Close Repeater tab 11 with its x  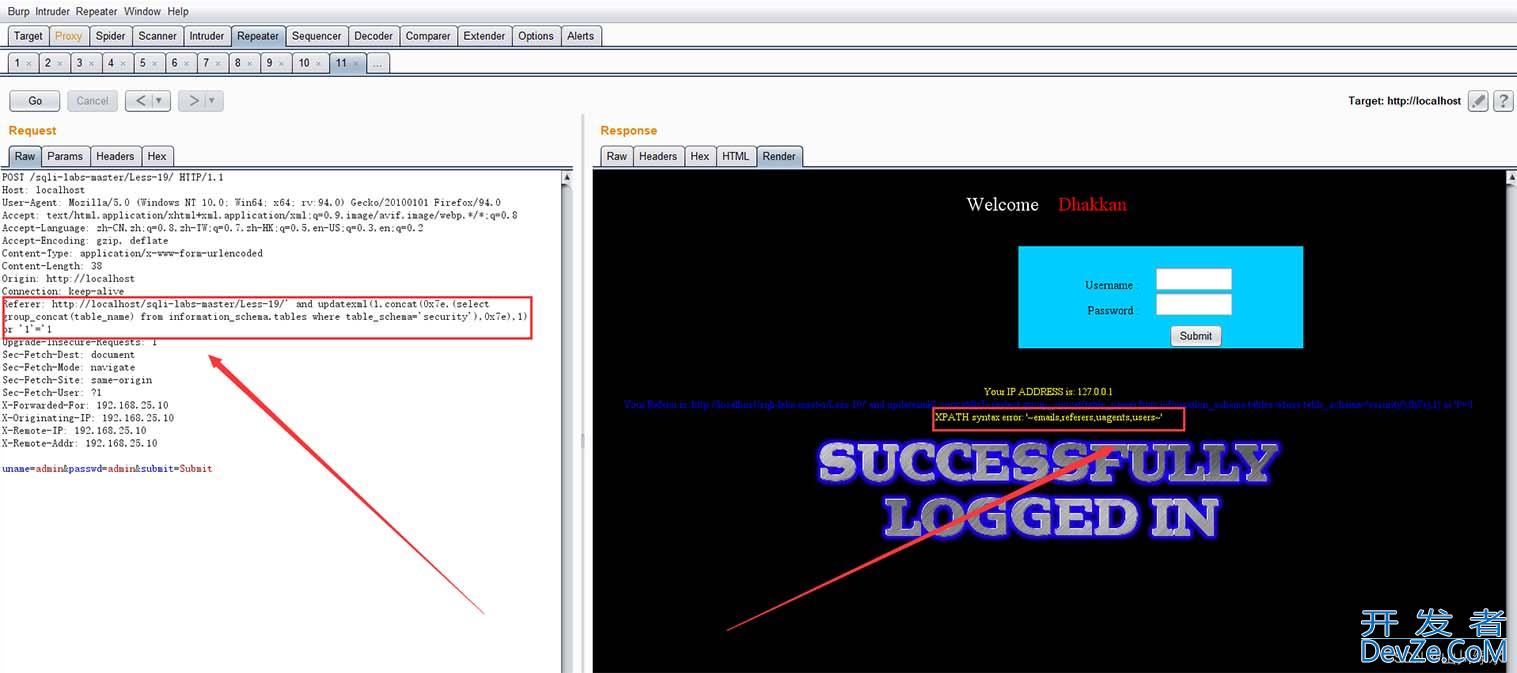356,64
